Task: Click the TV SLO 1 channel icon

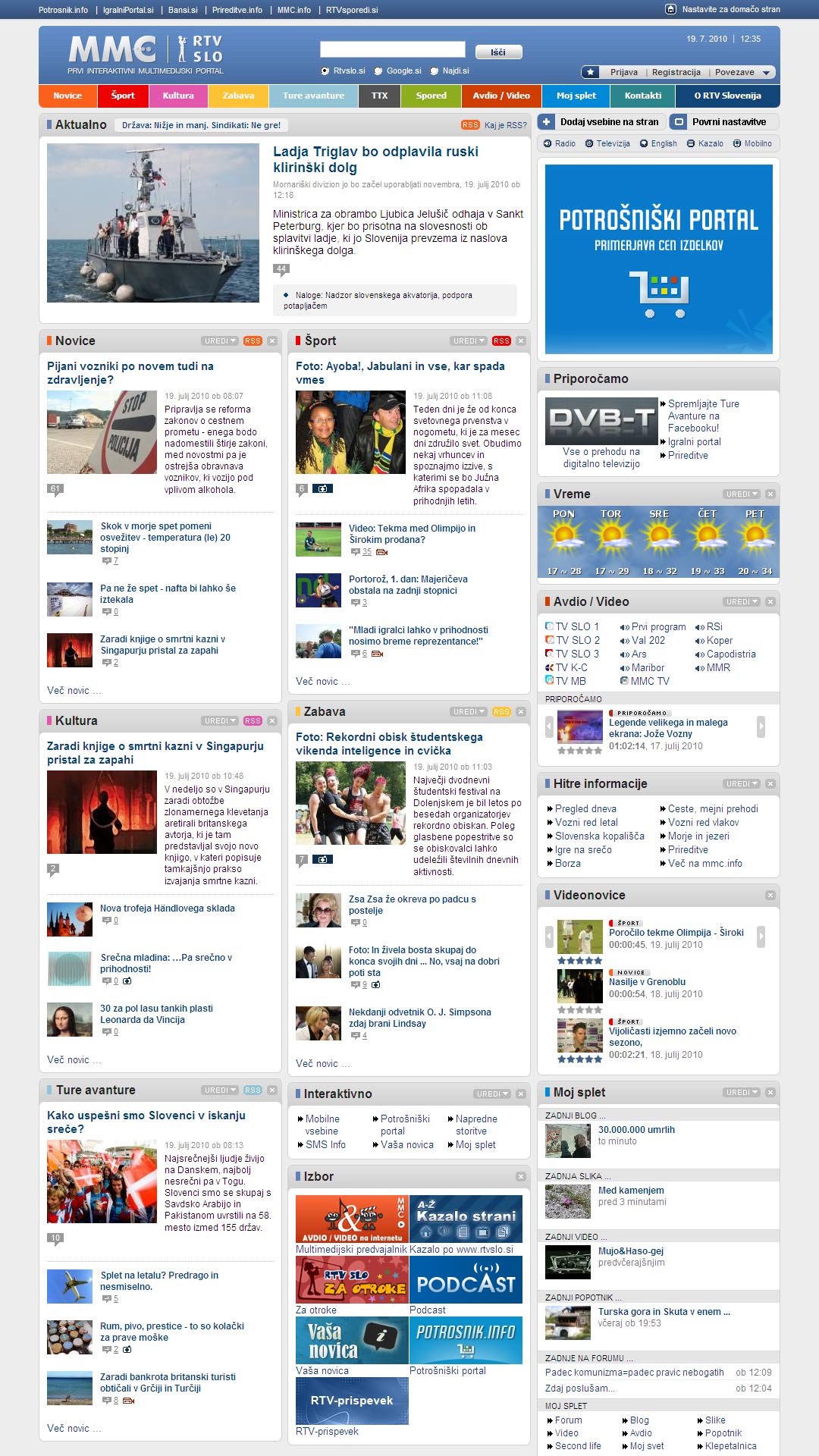Action: click(x=549, y=627)
